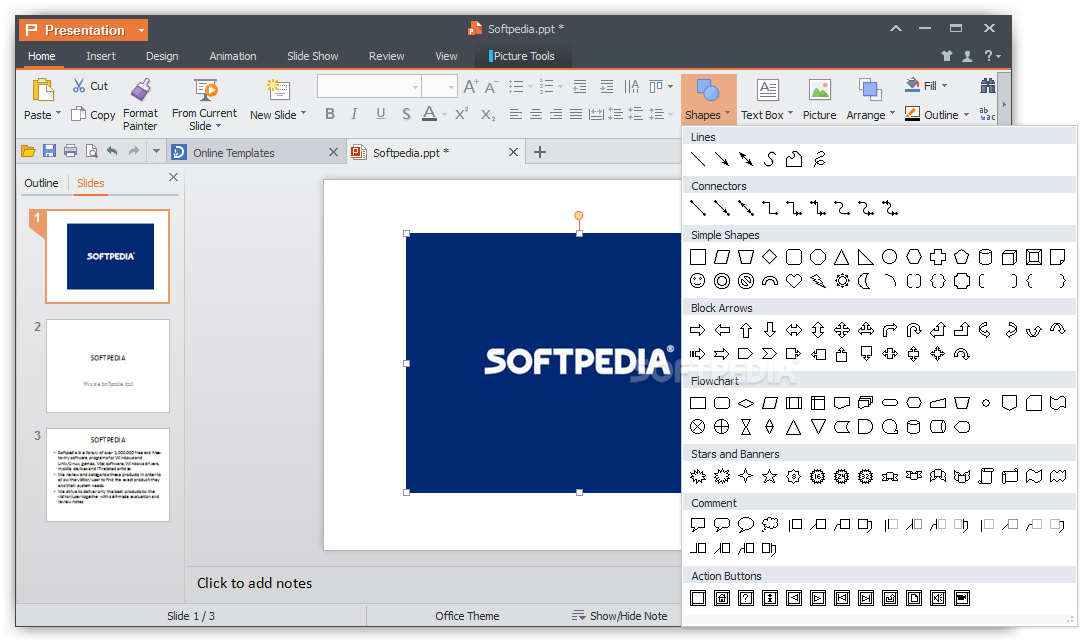Select slide 2 thumbnail
This screenshot has height=642, width=1083.
(x=108, y=366)
